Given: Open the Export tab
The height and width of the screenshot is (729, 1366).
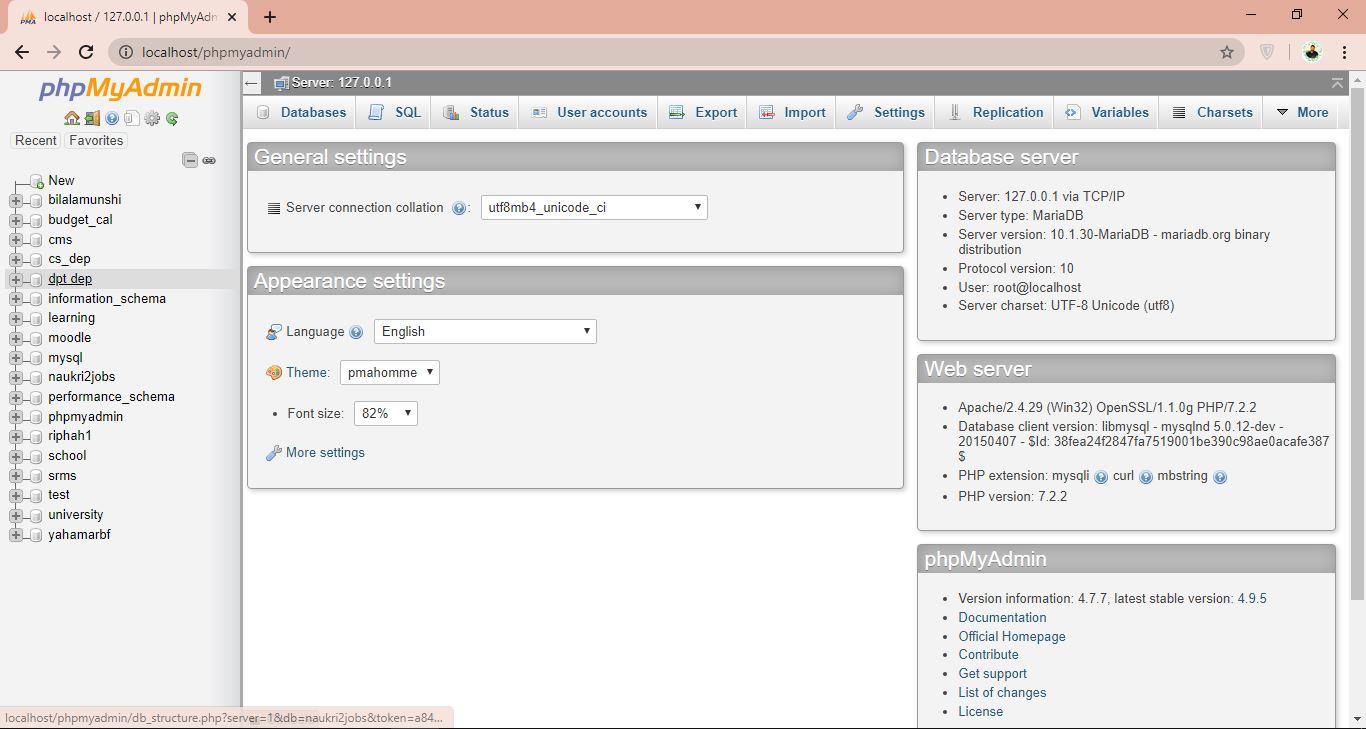Looking at the screenshot, I should [703, 113].
